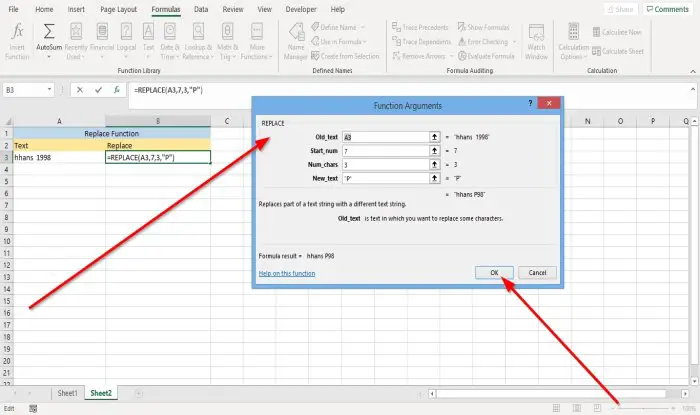The height and width of the screenshot is (415, 700).
Task: Click Calculate Now
Action: [617, 32]
